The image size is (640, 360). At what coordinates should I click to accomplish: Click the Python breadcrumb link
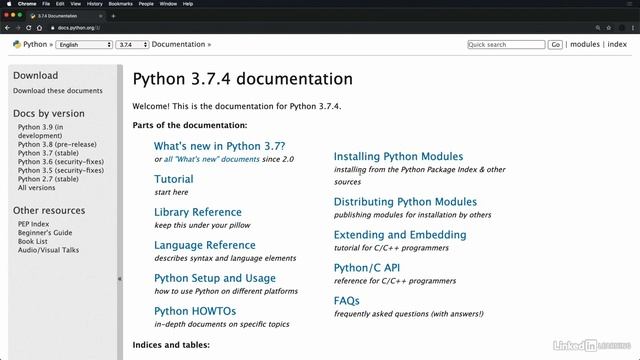tap(35, 44)
